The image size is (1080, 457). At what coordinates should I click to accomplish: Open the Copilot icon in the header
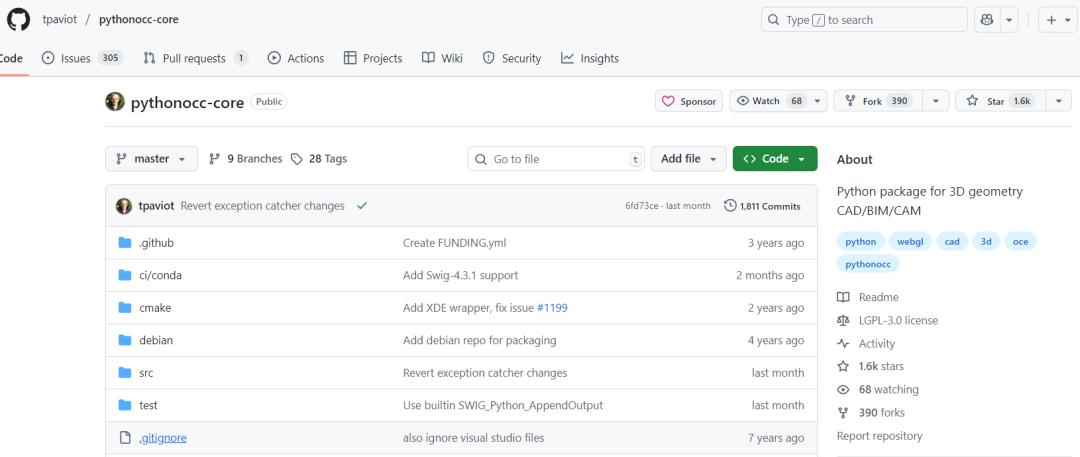coord(986,20)
